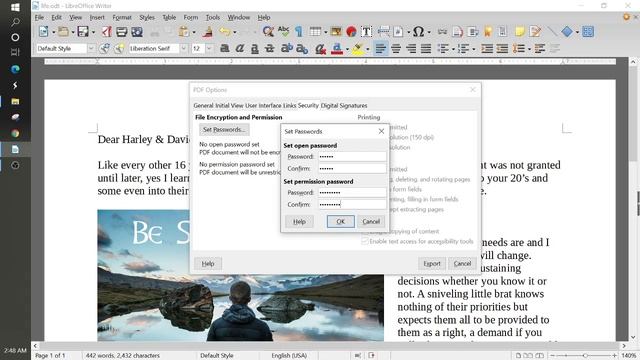Click the Save document icon
The width and height of the screenshot is (640, 360).
pos(83,31)
